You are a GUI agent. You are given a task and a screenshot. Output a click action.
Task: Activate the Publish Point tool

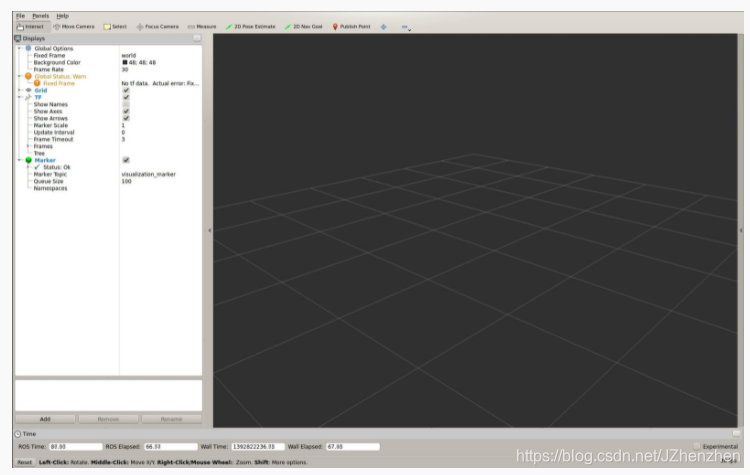[x=351, y=27]
